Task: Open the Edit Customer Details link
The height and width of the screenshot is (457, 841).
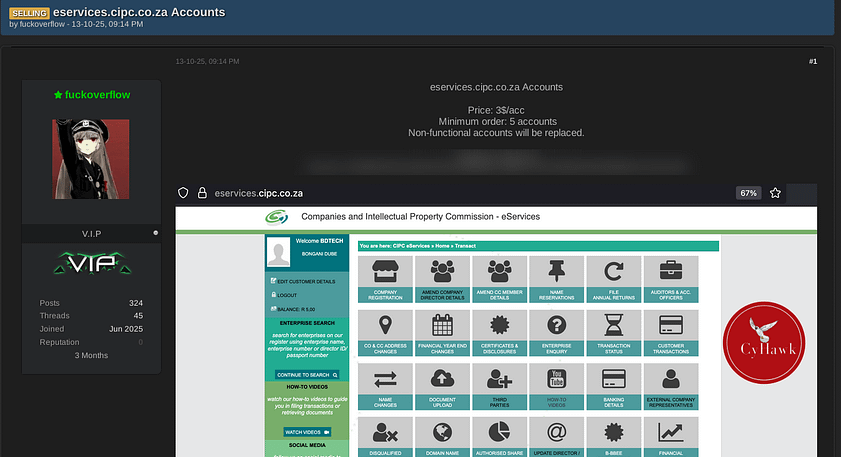Action: [305, 282]
